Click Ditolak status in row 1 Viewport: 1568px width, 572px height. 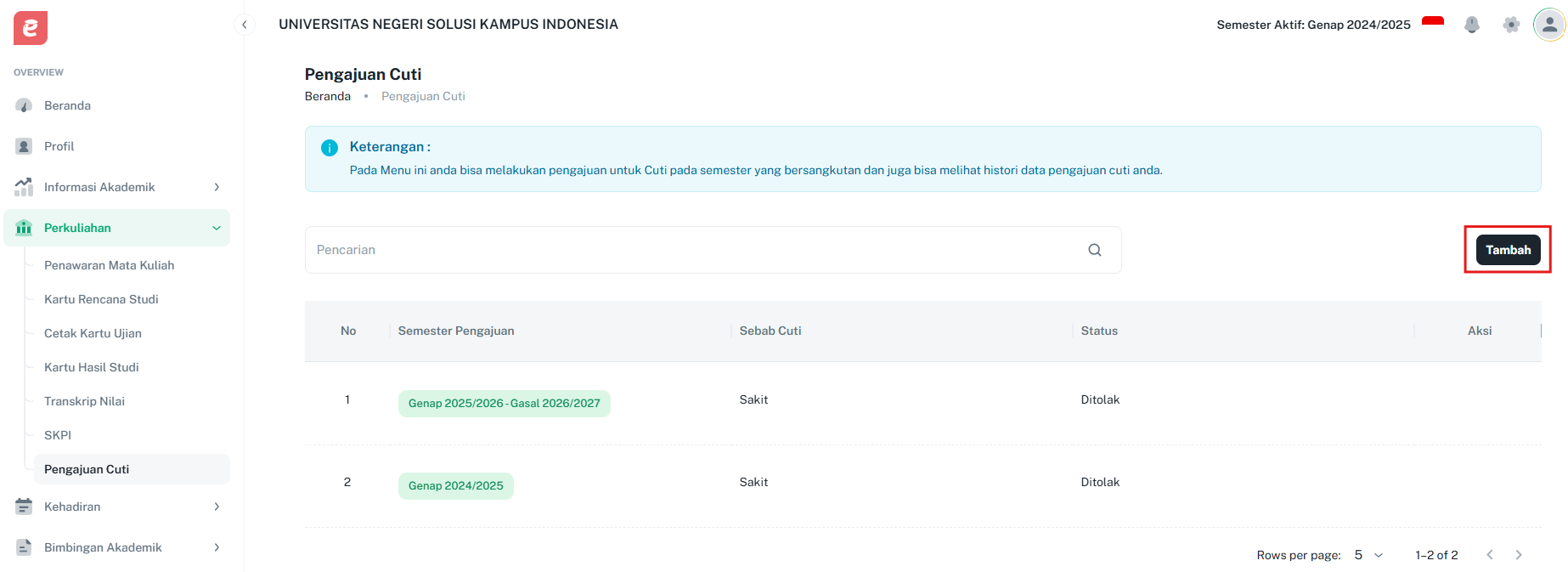1100,399
